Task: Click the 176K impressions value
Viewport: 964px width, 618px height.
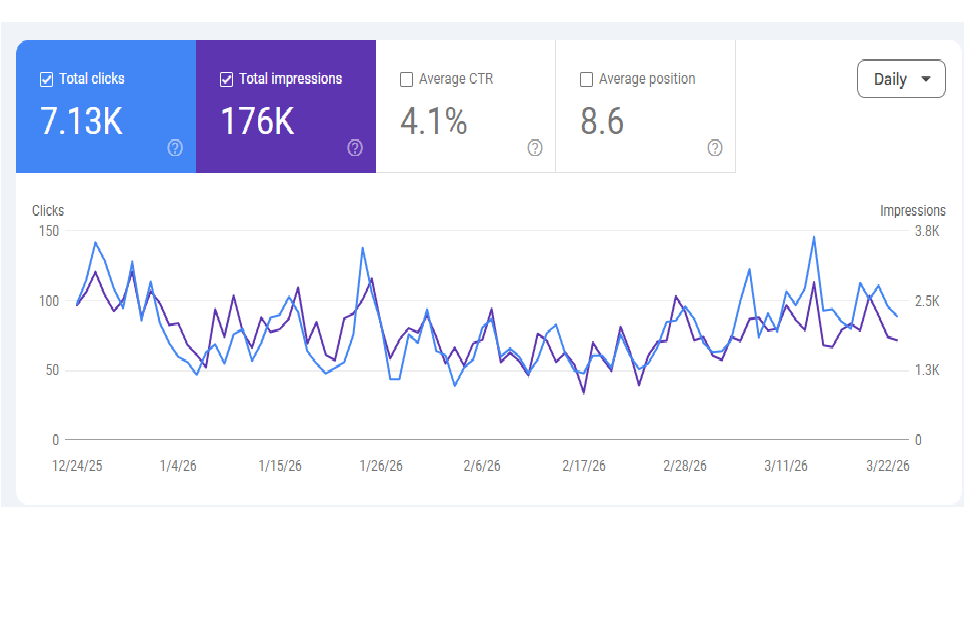Action: pos(258,122)
